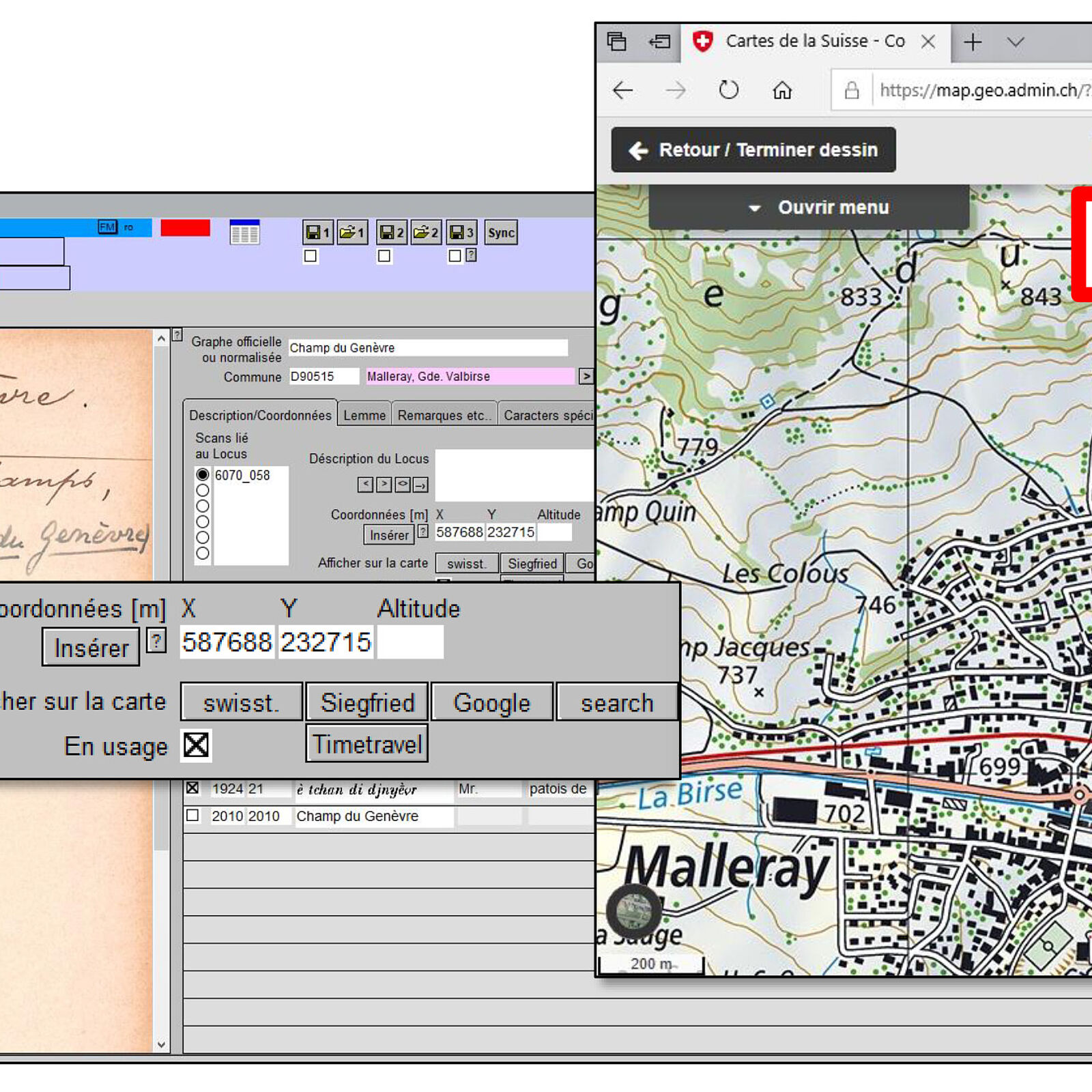
Task: Go to the browser home page
Action: click(782, 90)
